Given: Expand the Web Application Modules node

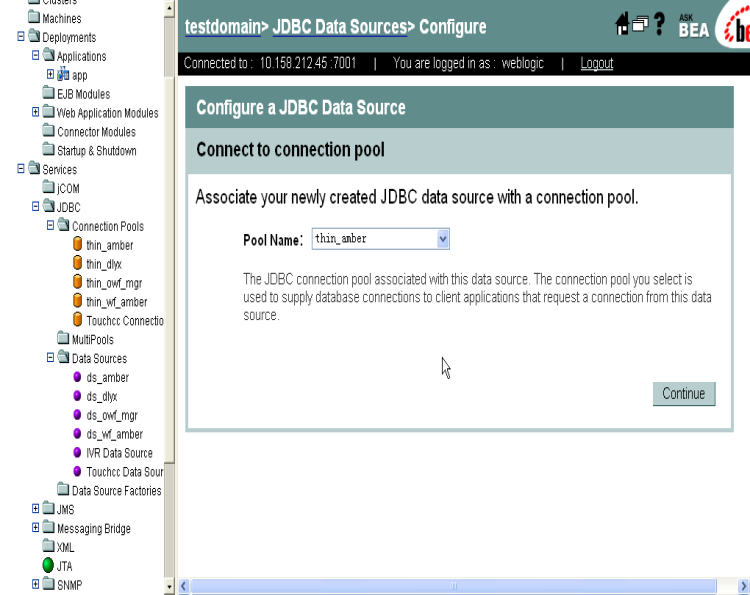Looking at the screenshot, I should (35, 111).
